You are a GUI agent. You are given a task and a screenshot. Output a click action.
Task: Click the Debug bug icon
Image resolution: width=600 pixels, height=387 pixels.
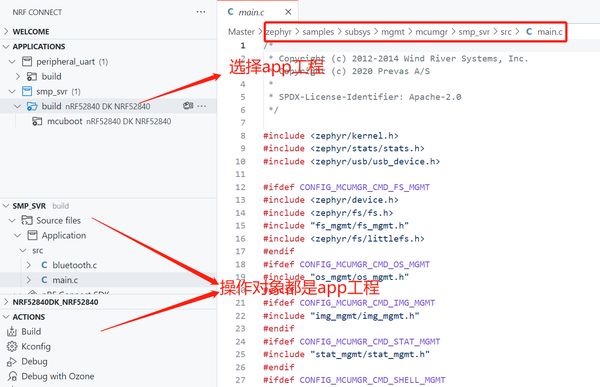click(12, 361)
